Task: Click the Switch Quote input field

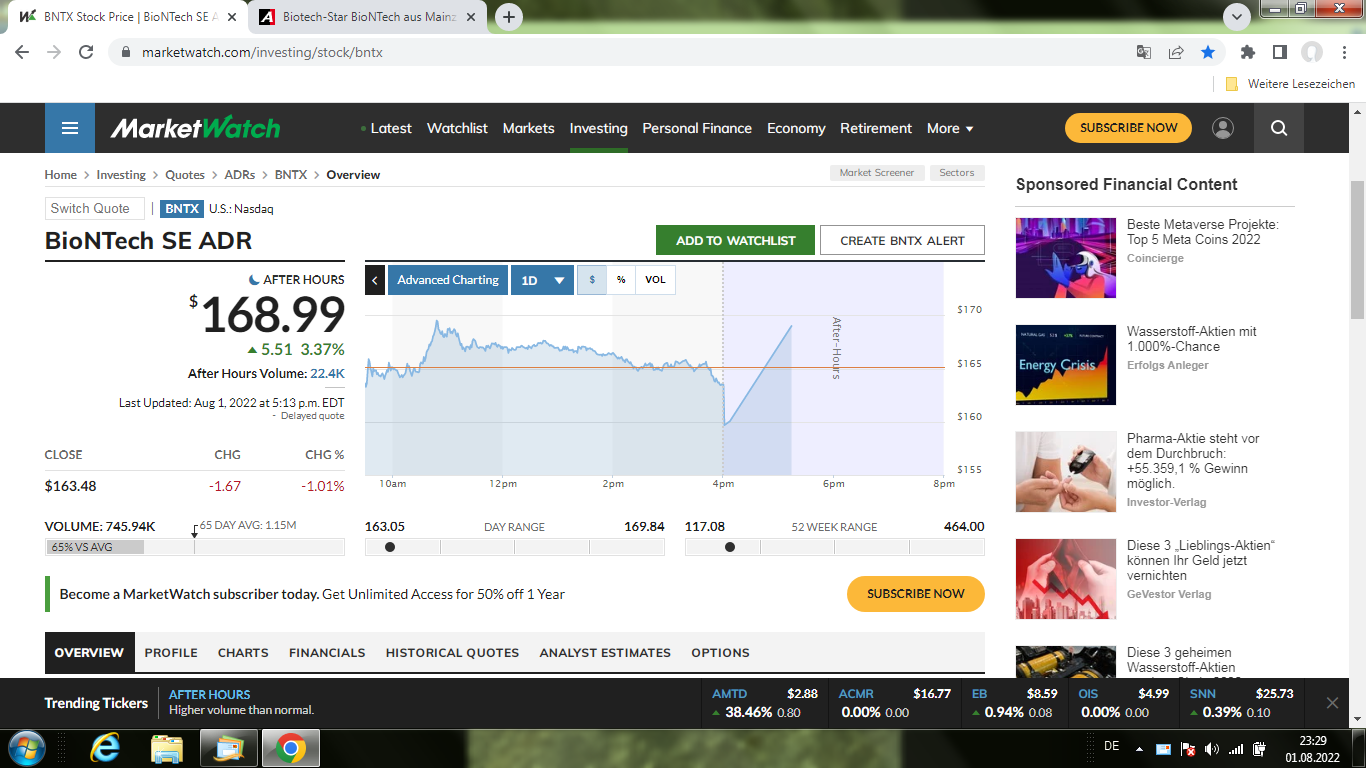Action: [95, 208]
